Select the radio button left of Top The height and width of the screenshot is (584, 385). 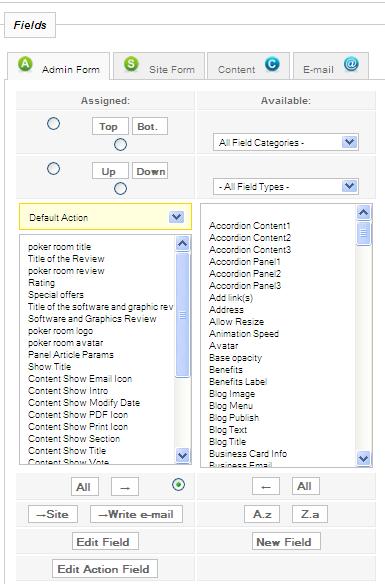pyautogui.click(x=54, y=124)
